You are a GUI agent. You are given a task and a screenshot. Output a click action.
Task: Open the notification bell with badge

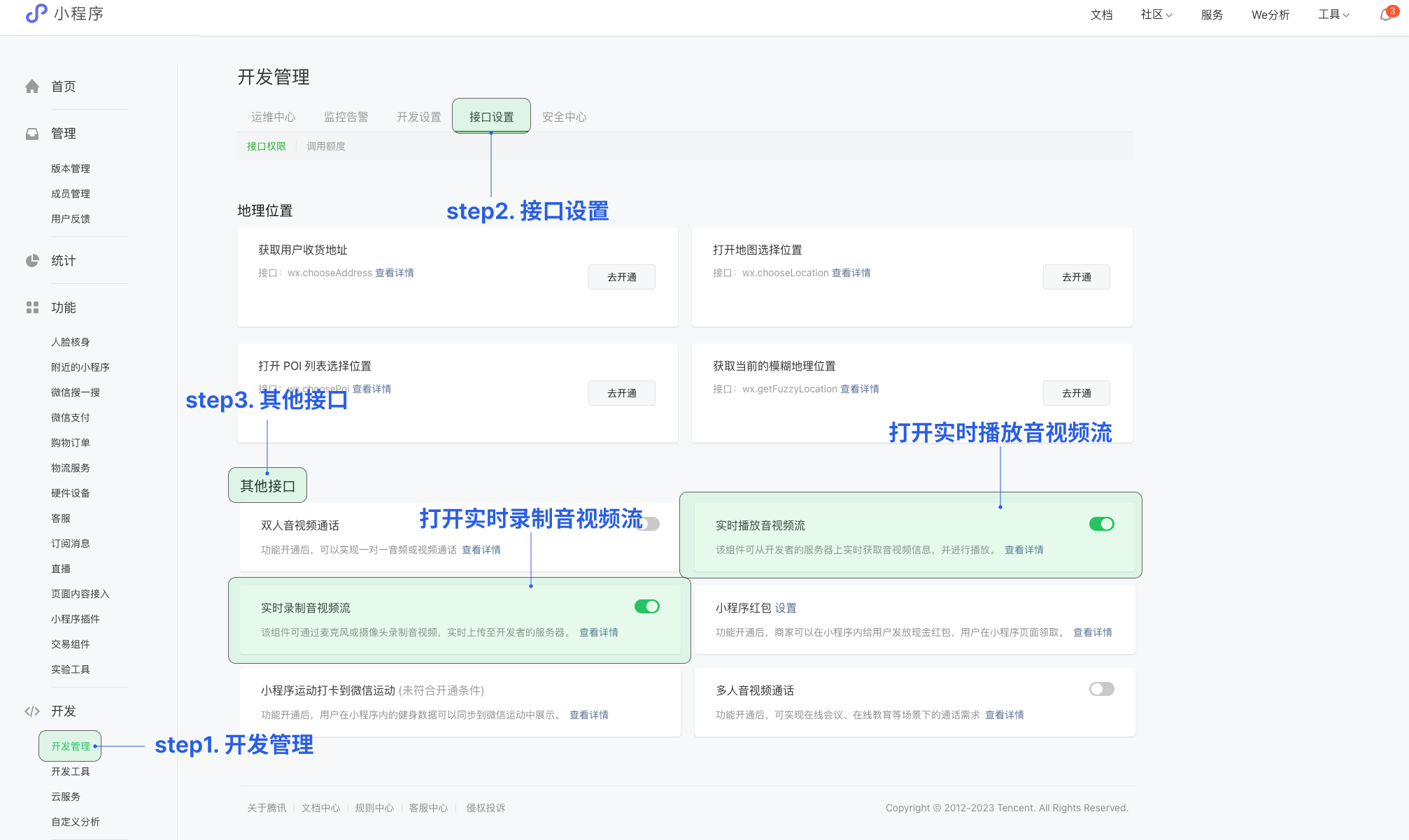(x=1386, y=15)
